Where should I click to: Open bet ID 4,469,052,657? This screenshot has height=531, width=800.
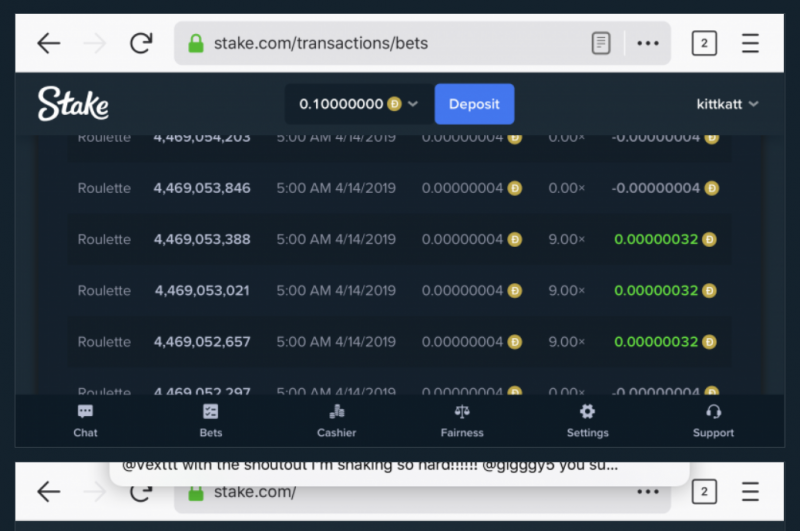(x=202, y=342)
